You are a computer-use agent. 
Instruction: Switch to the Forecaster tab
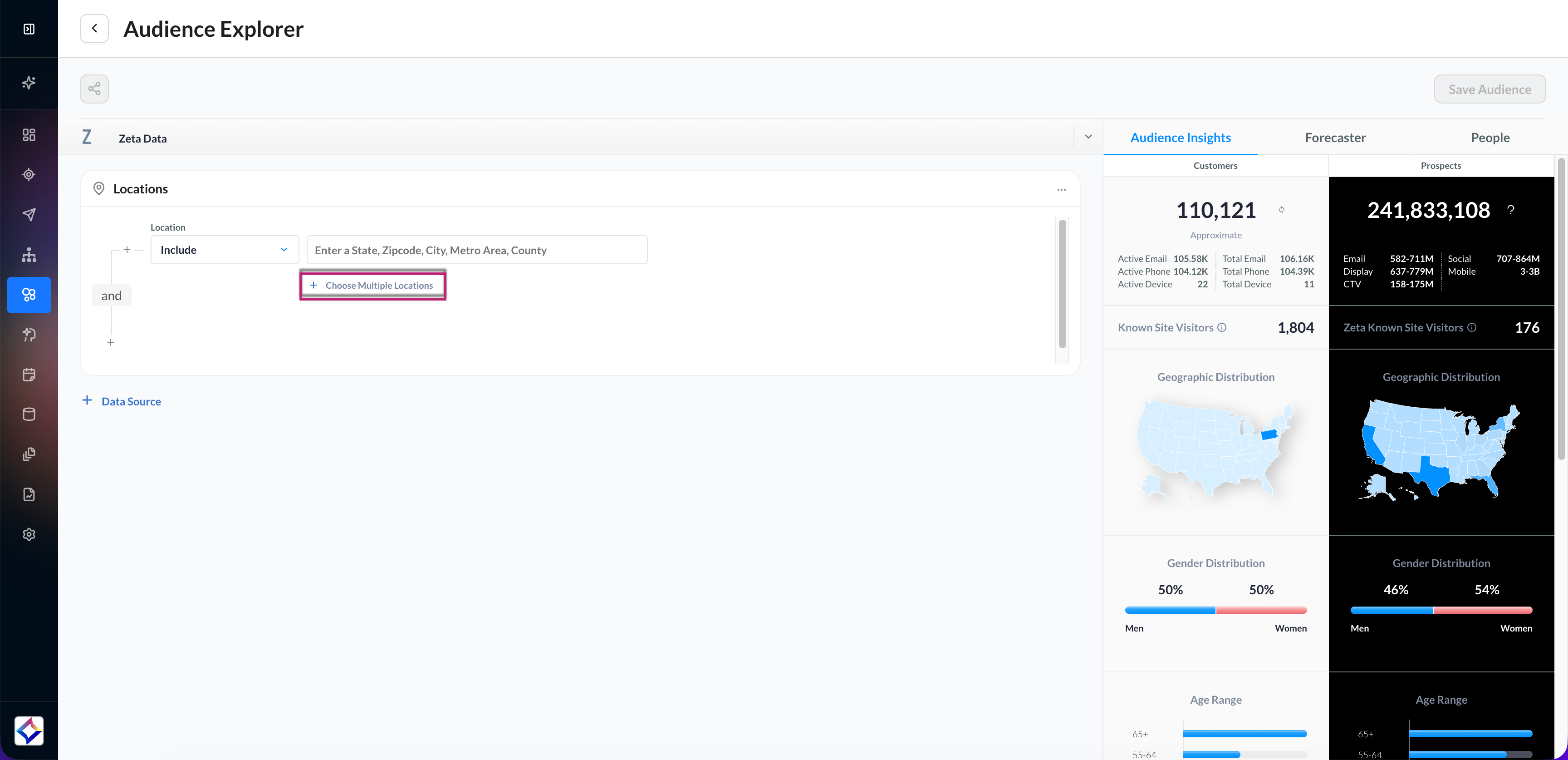coord(1335,138)
